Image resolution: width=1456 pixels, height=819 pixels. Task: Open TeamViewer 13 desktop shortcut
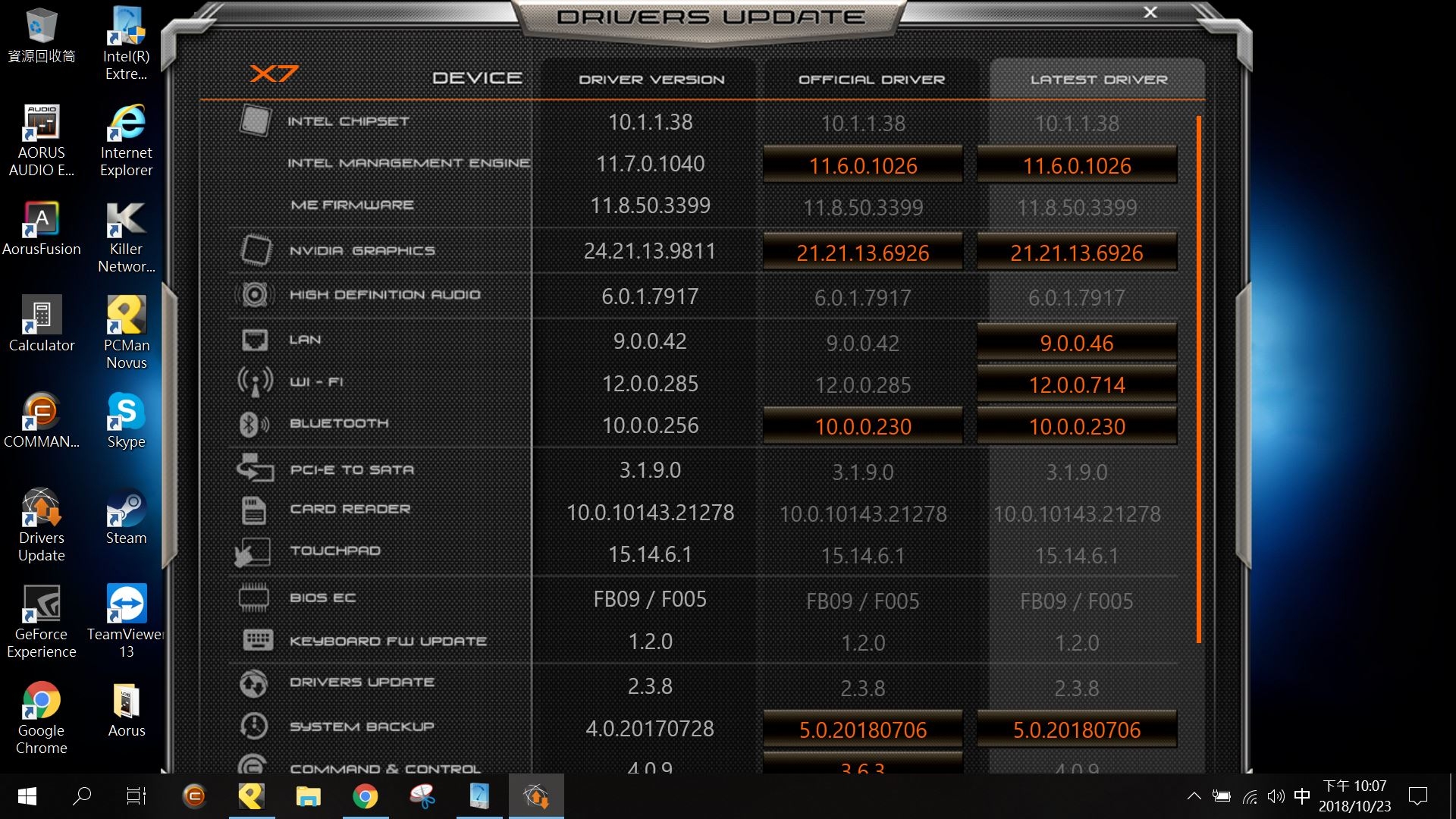point(126,622)
